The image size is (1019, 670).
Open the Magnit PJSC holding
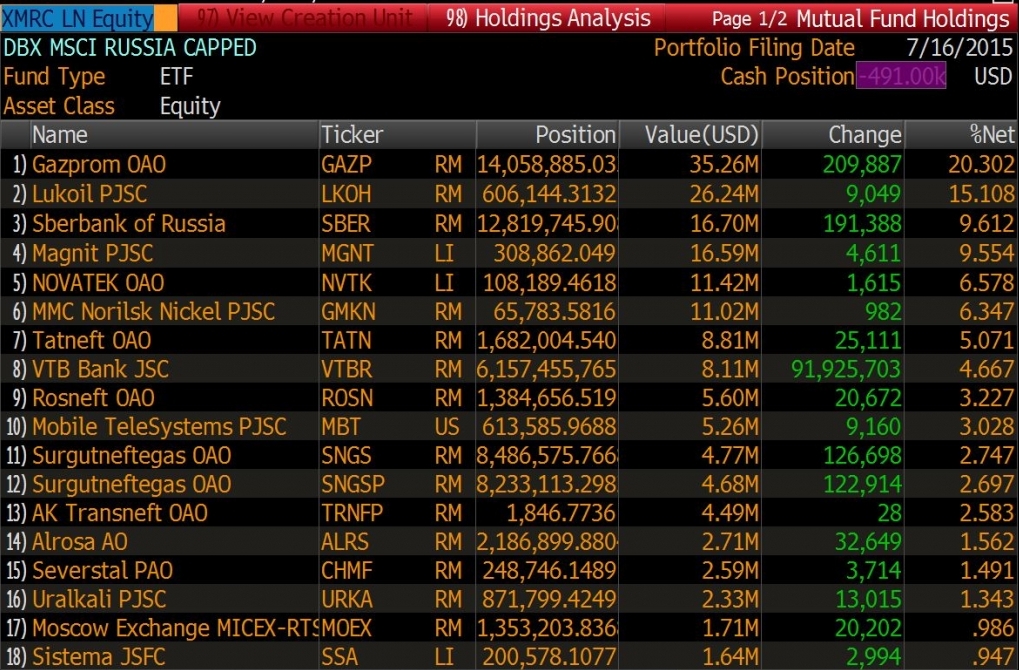click(x=93, y=253)
